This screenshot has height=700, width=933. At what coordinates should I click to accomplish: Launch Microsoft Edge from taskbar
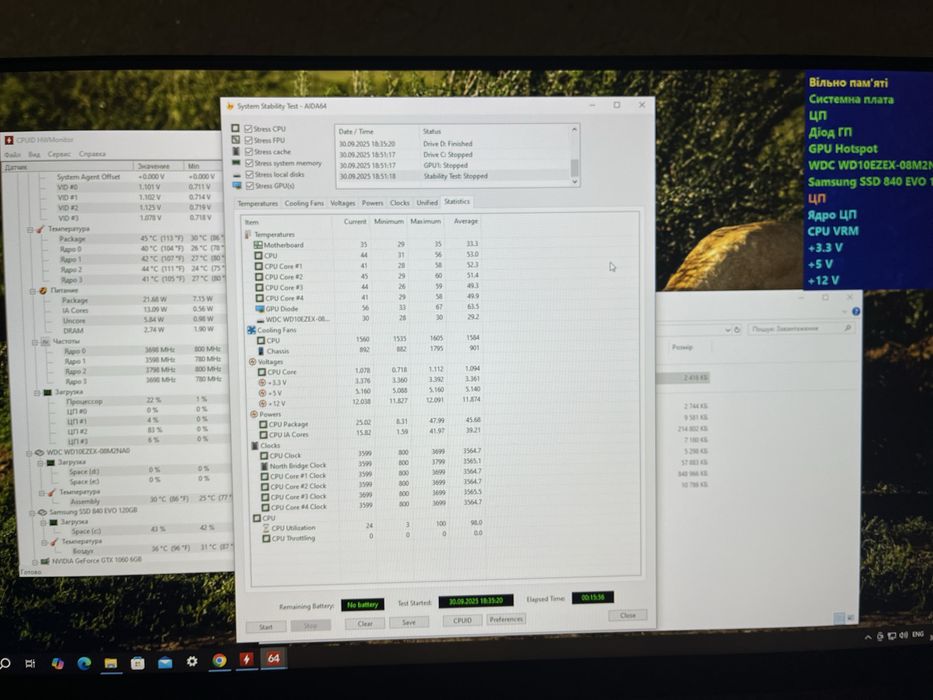point(84,663)
